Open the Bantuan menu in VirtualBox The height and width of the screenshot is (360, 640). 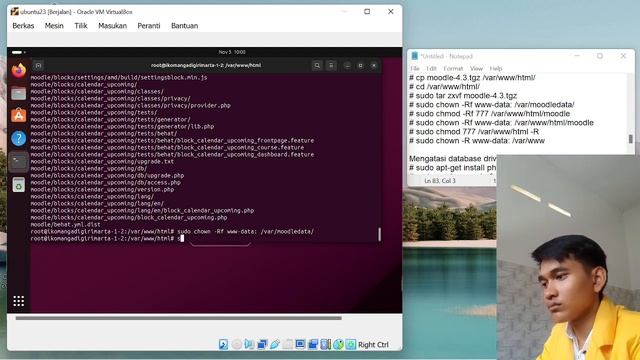tap(184, 26)
